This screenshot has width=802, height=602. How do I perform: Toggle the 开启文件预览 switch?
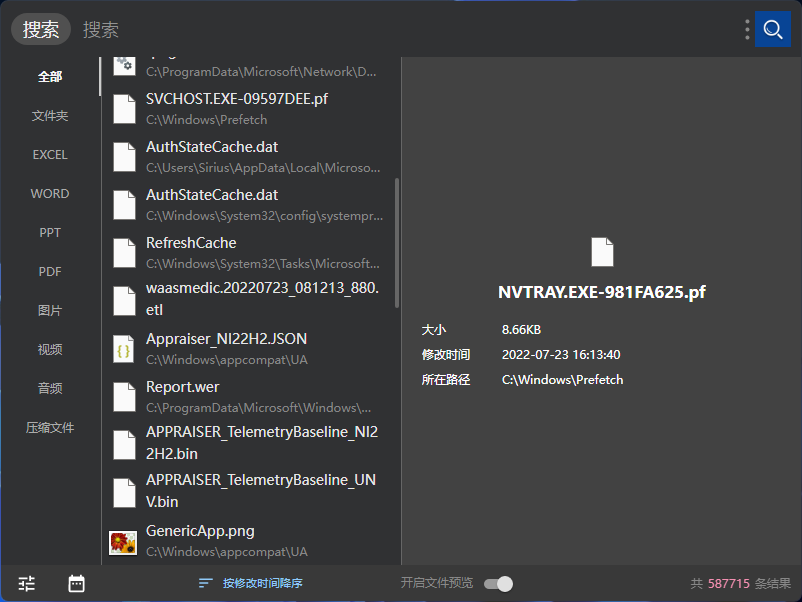[498, 584]
